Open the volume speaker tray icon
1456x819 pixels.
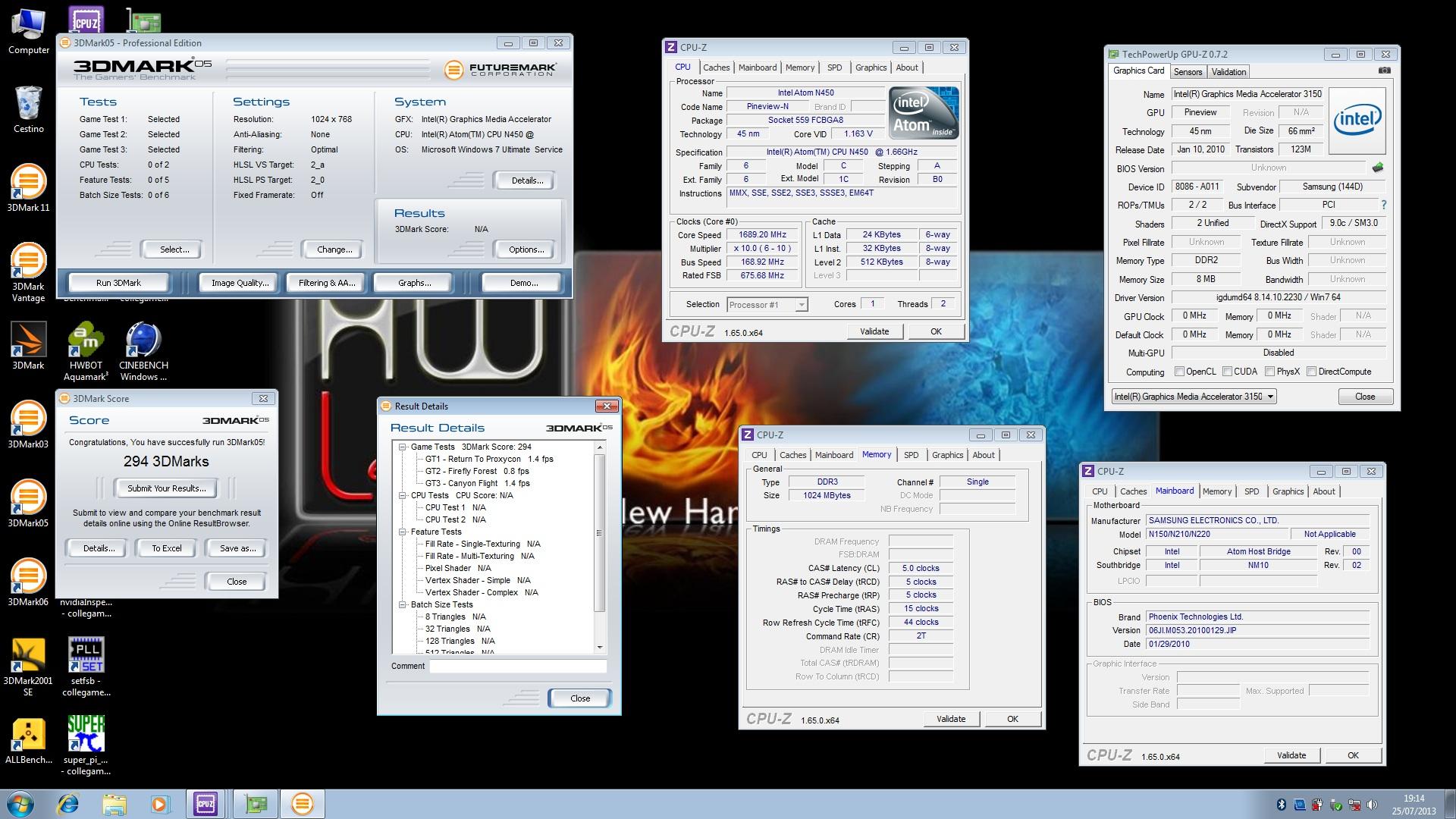coord(1373,805)
